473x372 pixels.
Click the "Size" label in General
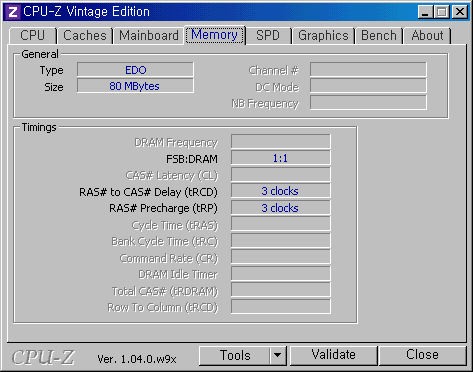coord(54,87)
